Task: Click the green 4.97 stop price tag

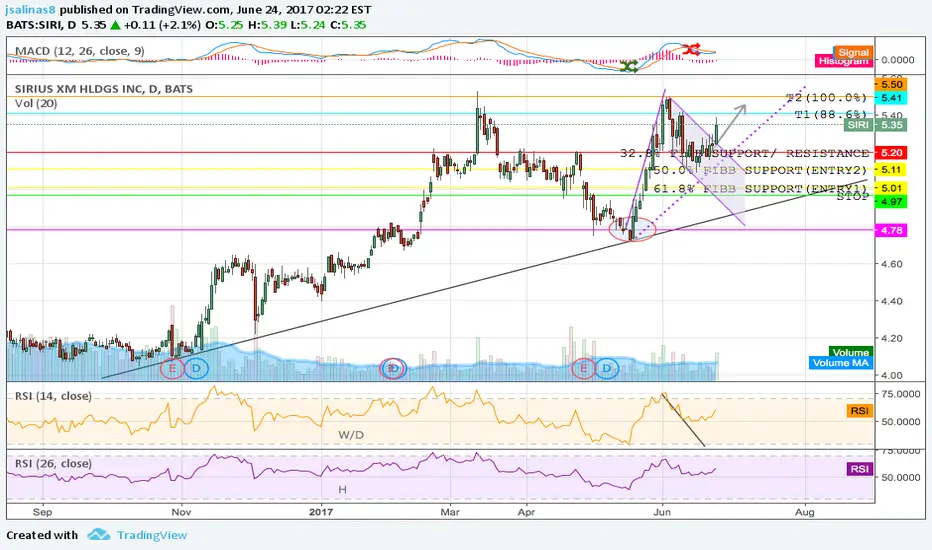Action: [890, 202]
